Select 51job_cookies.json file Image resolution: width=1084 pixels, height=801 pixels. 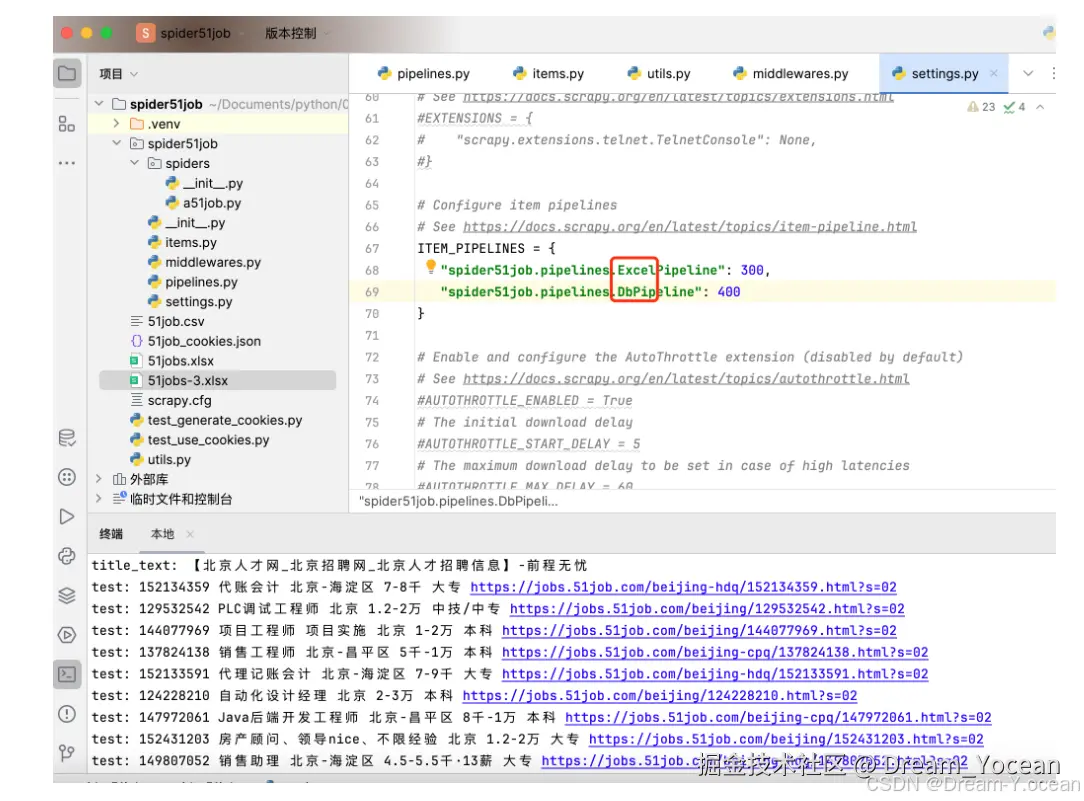(196, 341)
